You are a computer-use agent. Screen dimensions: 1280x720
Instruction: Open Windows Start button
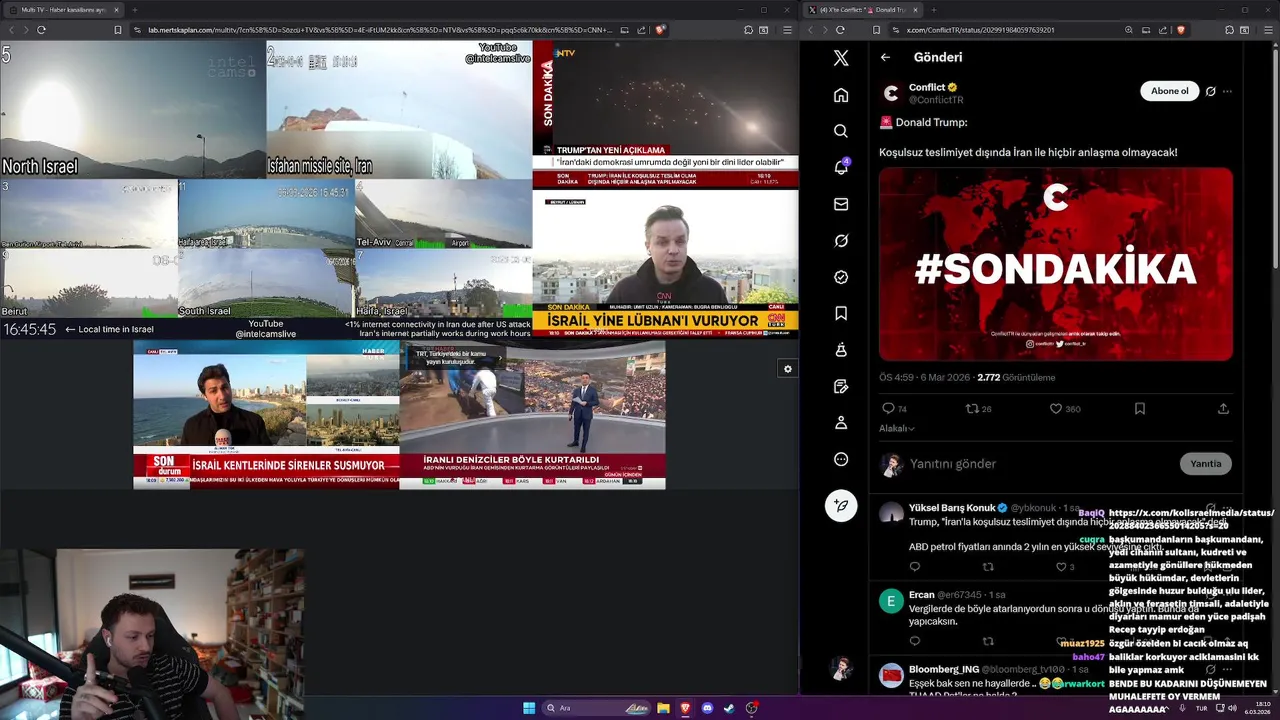click(x=529, y=708)
